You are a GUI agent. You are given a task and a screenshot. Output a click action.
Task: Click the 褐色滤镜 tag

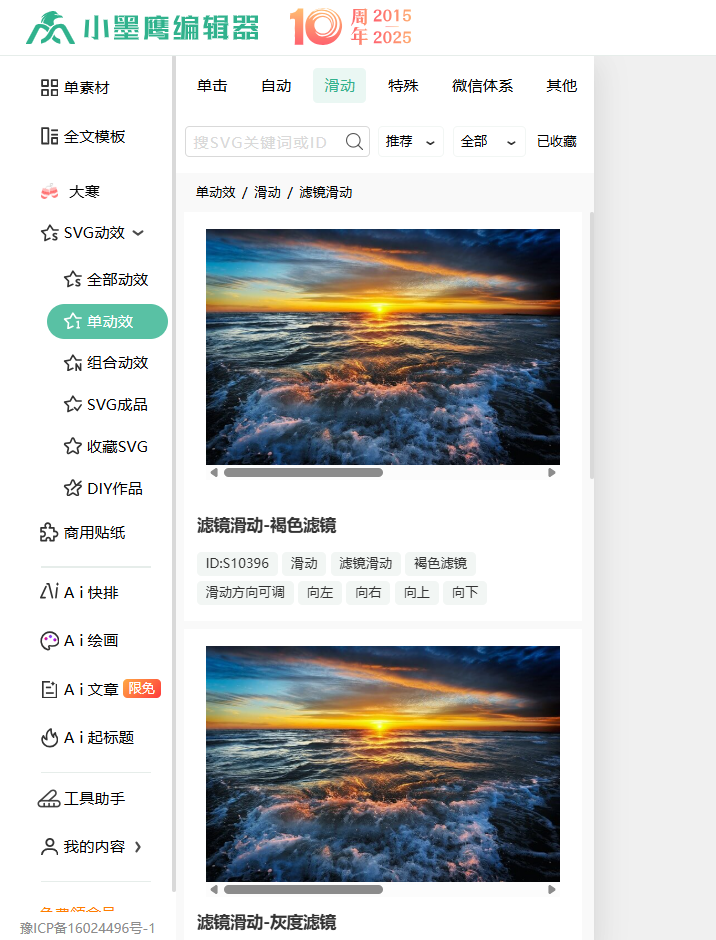pyautogui.click(x=440, y=564)
